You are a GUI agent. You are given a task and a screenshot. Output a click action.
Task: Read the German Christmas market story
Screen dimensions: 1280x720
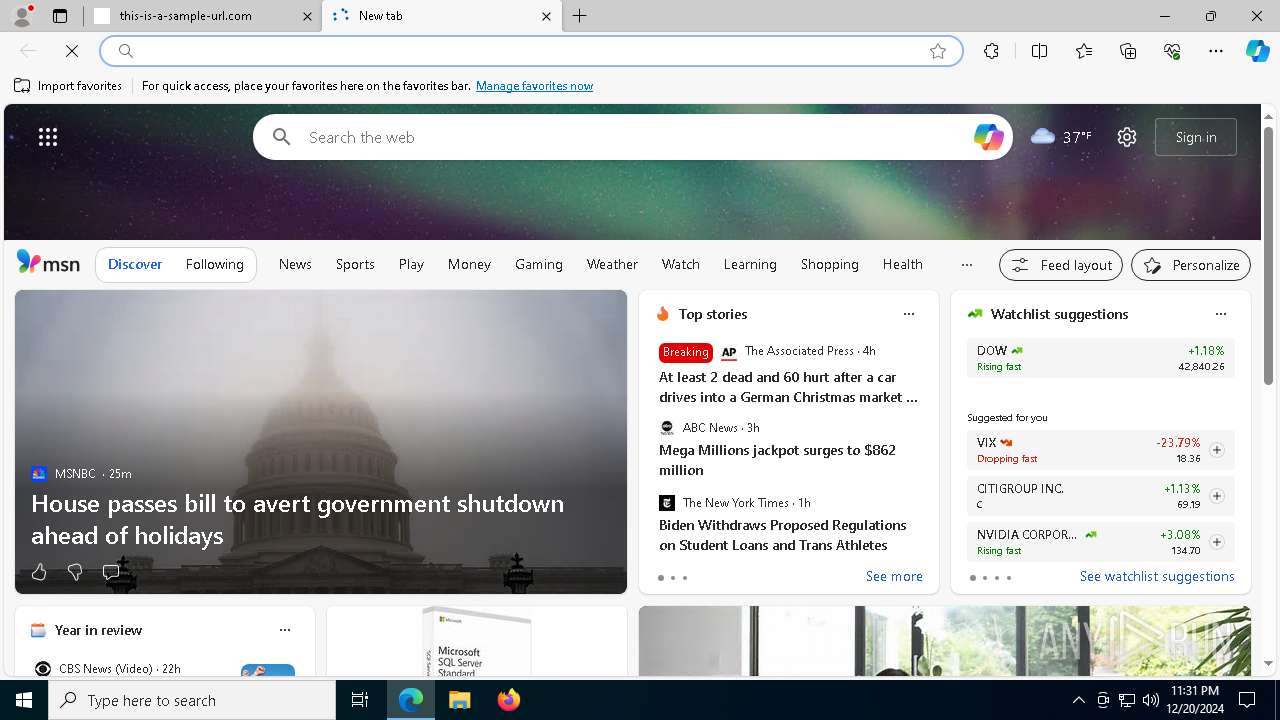point(788,387)
